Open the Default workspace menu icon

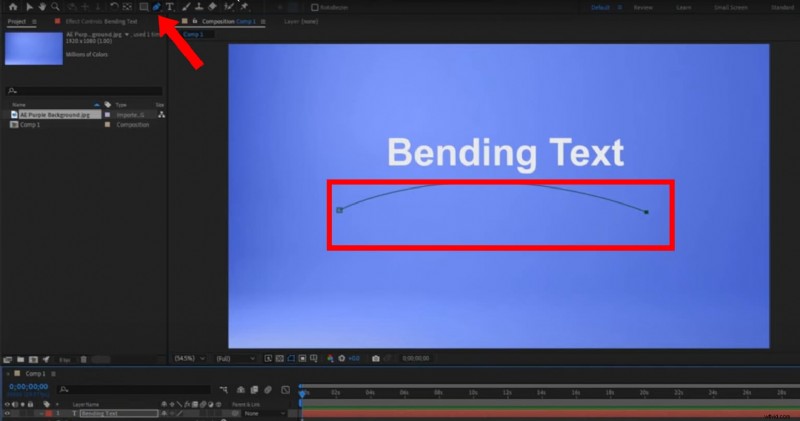[x=620, y=8]
